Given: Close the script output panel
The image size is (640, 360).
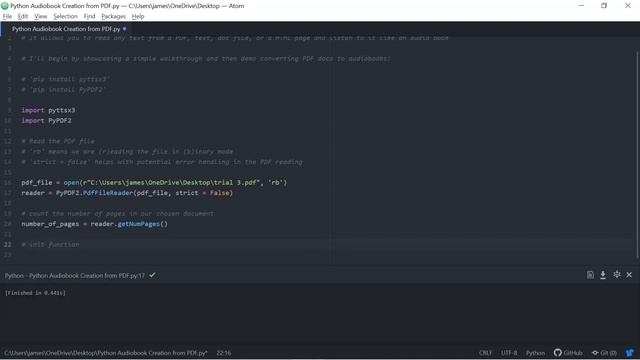Looking at the screenshot, I should coord(629,275).
